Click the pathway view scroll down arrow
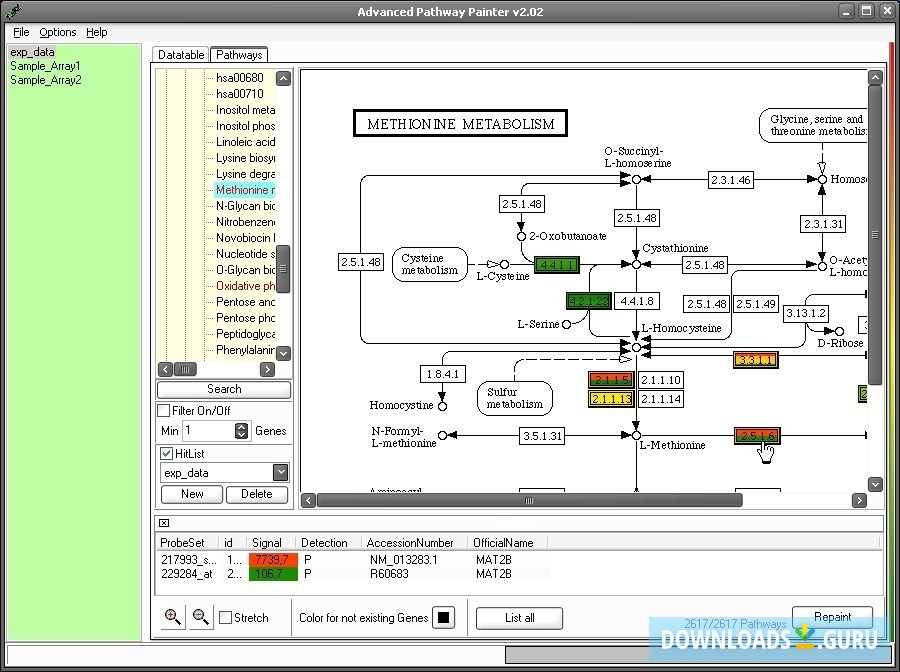Image resolution: width=900 pixels, height=672 pixels. 875,484
